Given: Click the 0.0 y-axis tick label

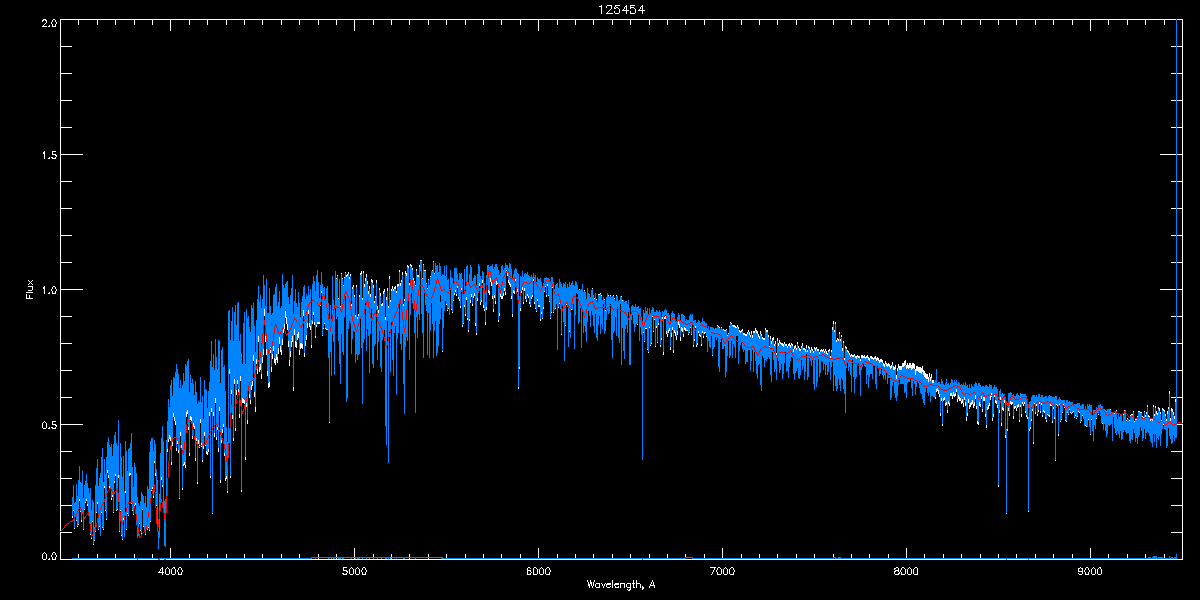Looking at the screenshot, I should [x=48, y=556].
